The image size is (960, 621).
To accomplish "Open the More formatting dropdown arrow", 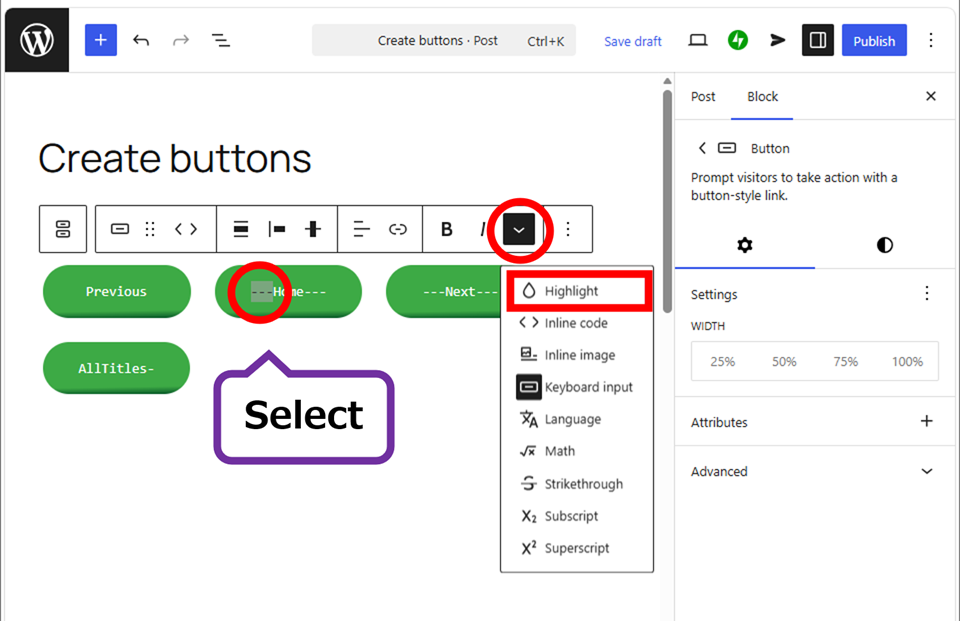I will [x=519, y=230].
